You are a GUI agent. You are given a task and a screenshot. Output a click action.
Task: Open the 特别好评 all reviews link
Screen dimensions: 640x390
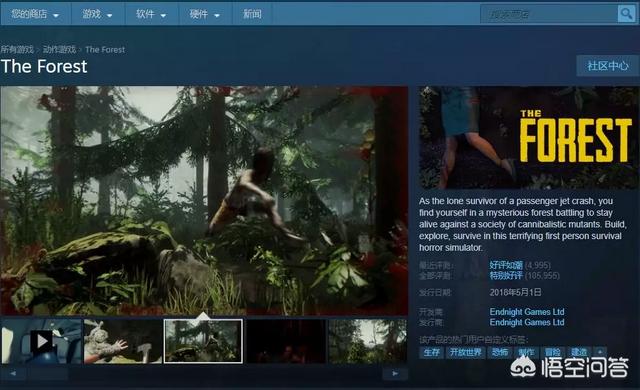(506, 276)
